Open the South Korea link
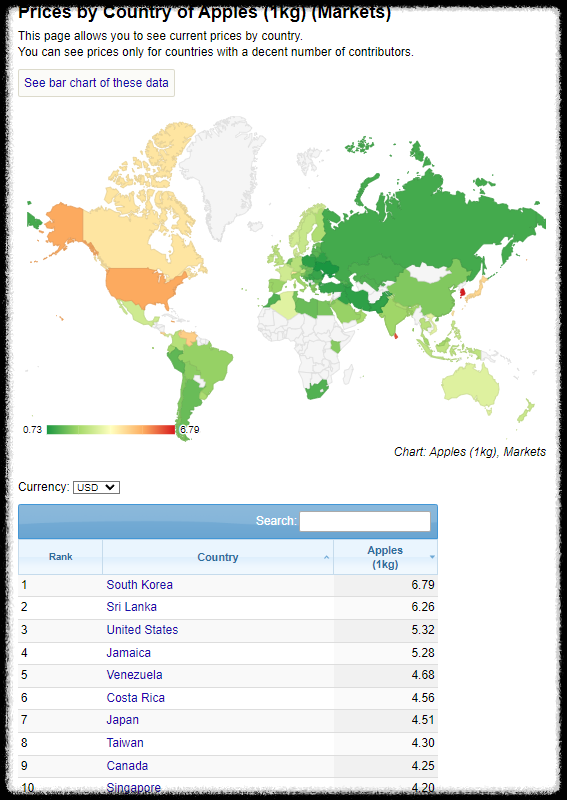 (x=139, y=585)
